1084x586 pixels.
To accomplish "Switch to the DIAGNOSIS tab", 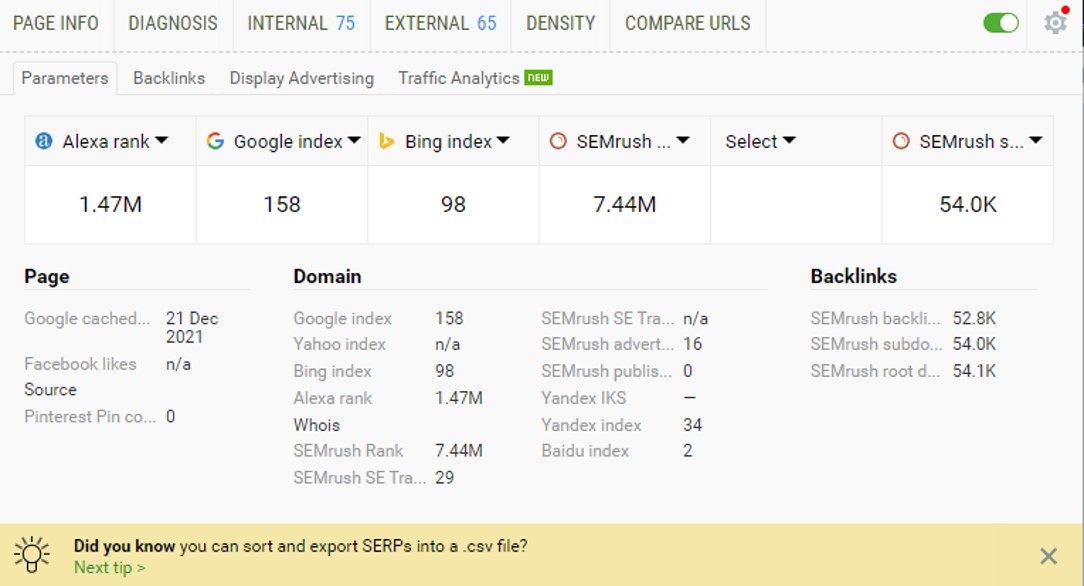I will 173,23.
